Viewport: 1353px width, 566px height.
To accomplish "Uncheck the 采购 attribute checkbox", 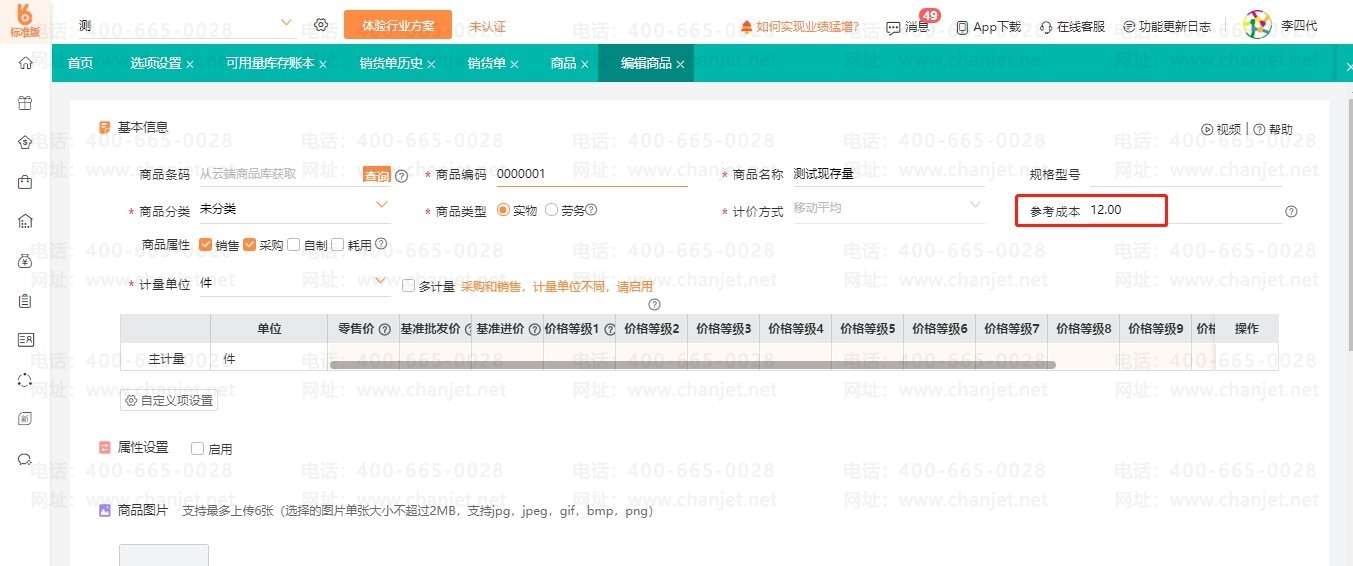I will click(250, 244).
